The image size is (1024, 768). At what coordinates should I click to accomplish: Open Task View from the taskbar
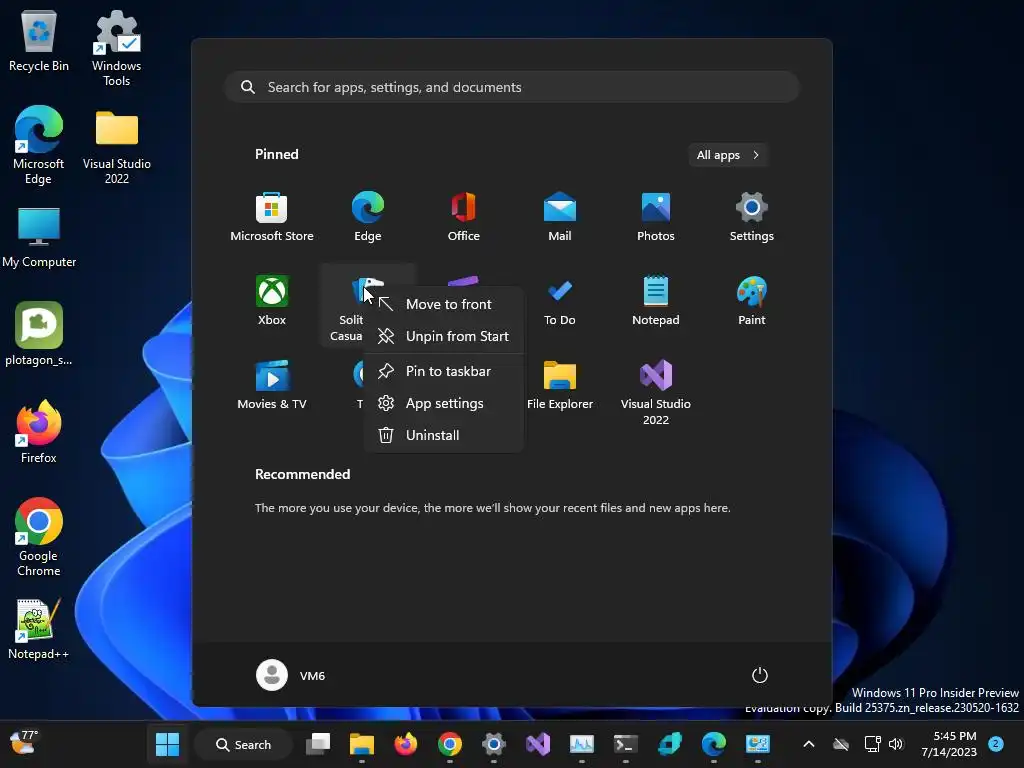click(x=318, y=744)
